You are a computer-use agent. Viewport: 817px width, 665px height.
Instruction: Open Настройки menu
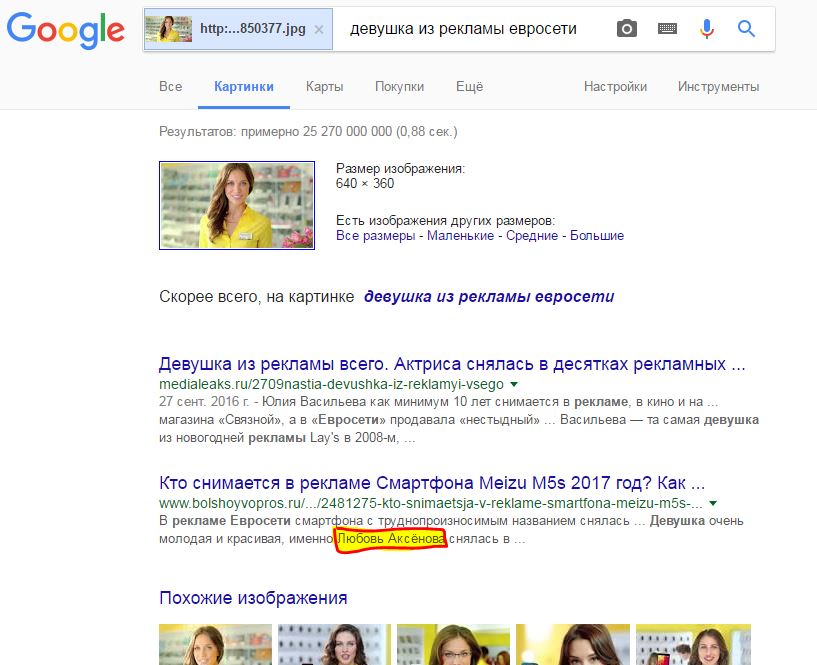[x=615, y=87]
